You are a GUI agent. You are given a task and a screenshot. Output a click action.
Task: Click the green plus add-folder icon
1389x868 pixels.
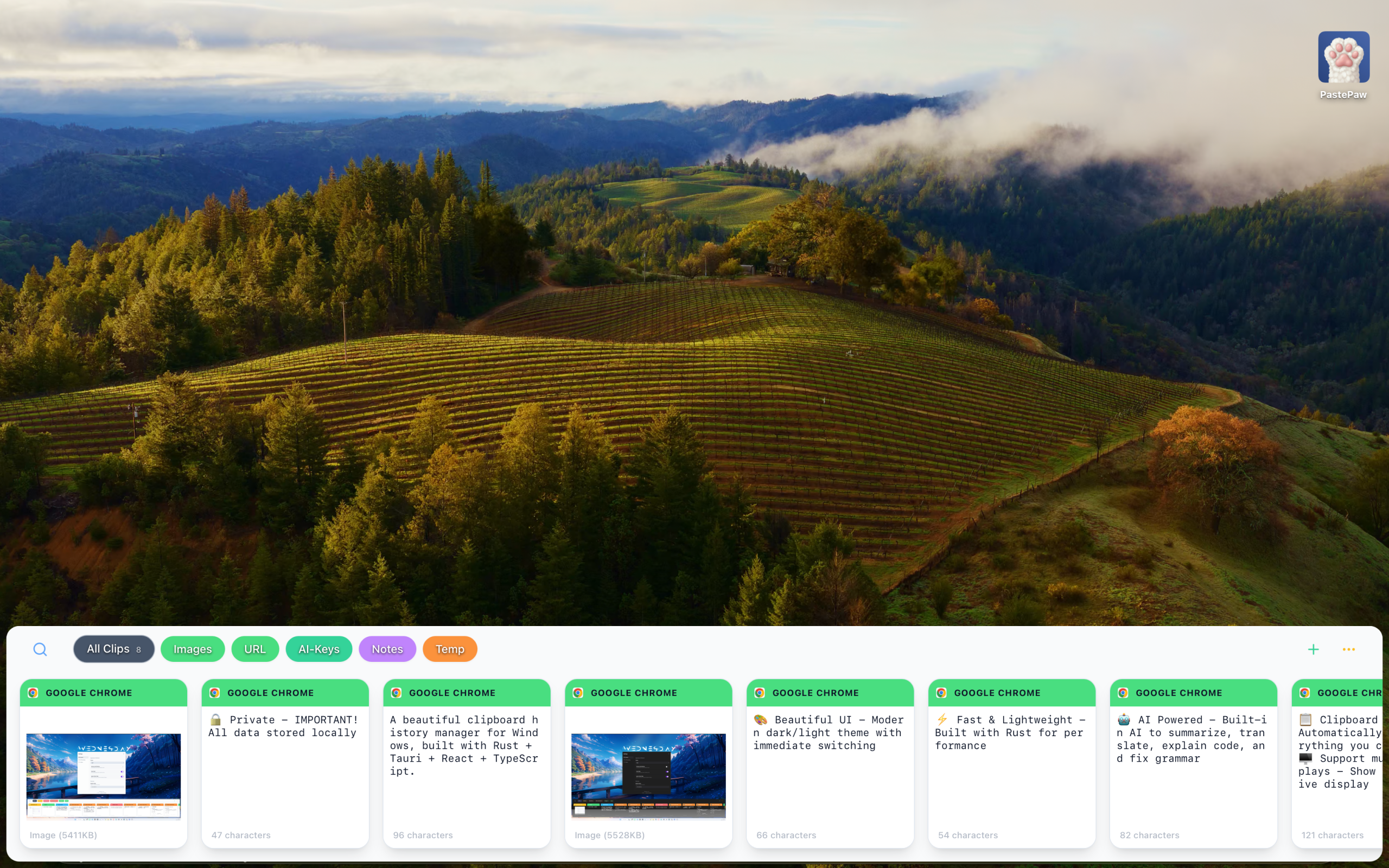click(x=1312, y=649)
